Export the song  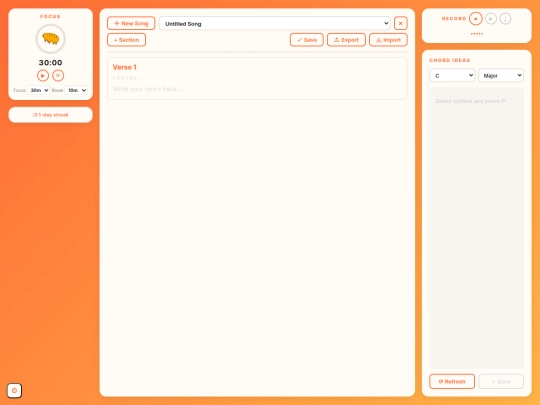tap(346, 40)
